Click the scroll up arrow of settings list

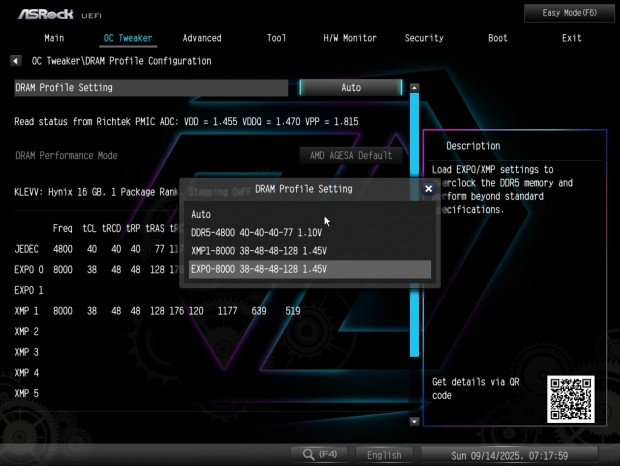(x=414, y=88)
